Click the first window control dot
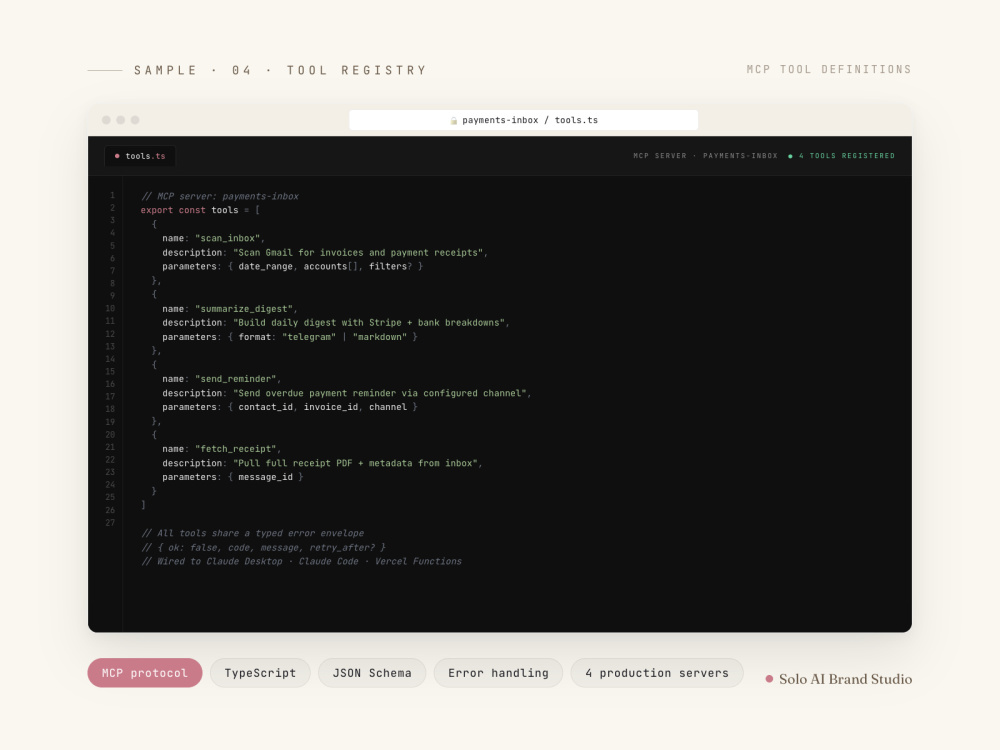The width and height of the screenshot is (1000, 750). tap(106, 120)
